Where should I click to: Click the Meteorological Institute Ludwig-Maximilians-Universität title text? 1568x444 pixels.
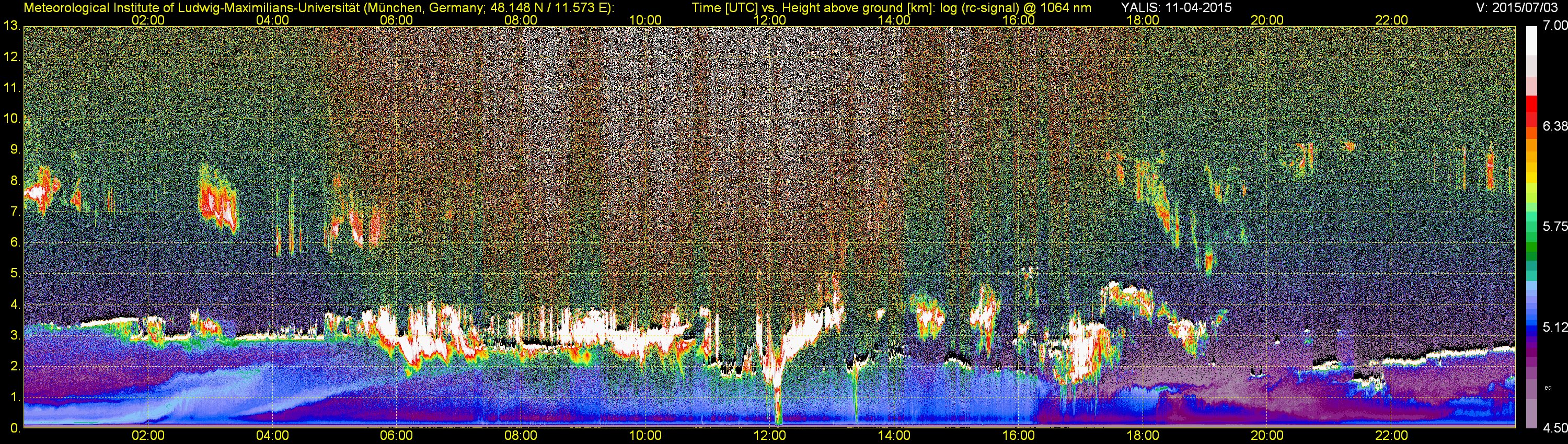click(319, 8)
